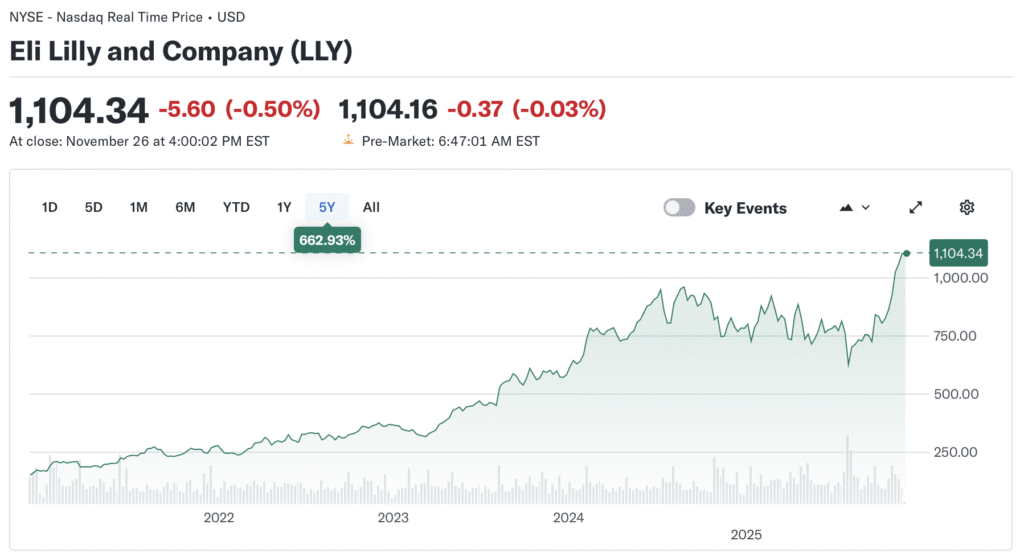
Task: Click the pre-market sun icon
Action: [348, 141]
